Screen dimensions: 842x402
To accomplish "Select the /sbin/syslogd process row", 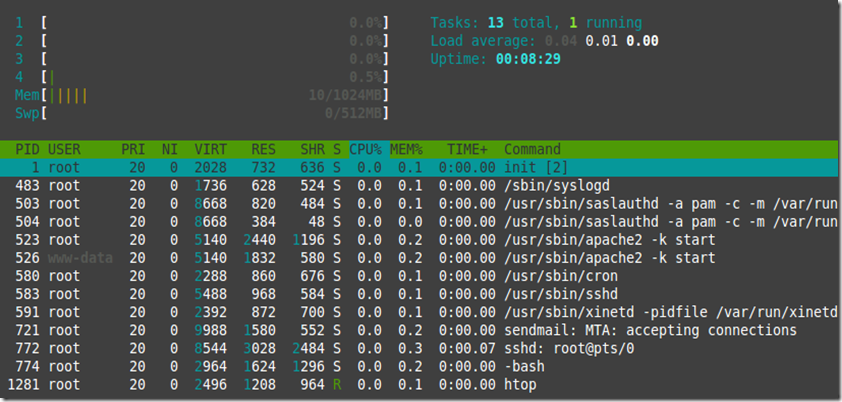I will click(x=419, y=186).
